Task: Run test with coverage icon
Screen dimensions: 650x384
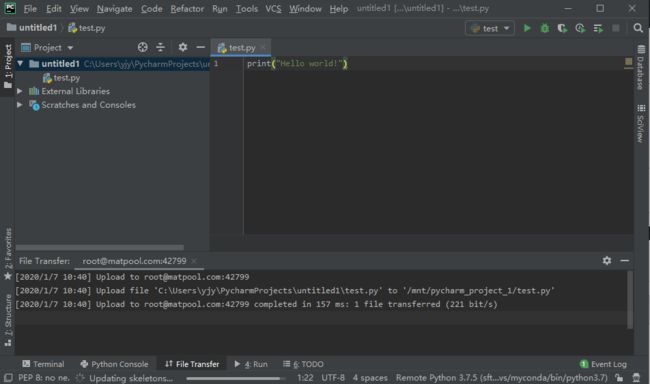Action: (x=562, y=28)
